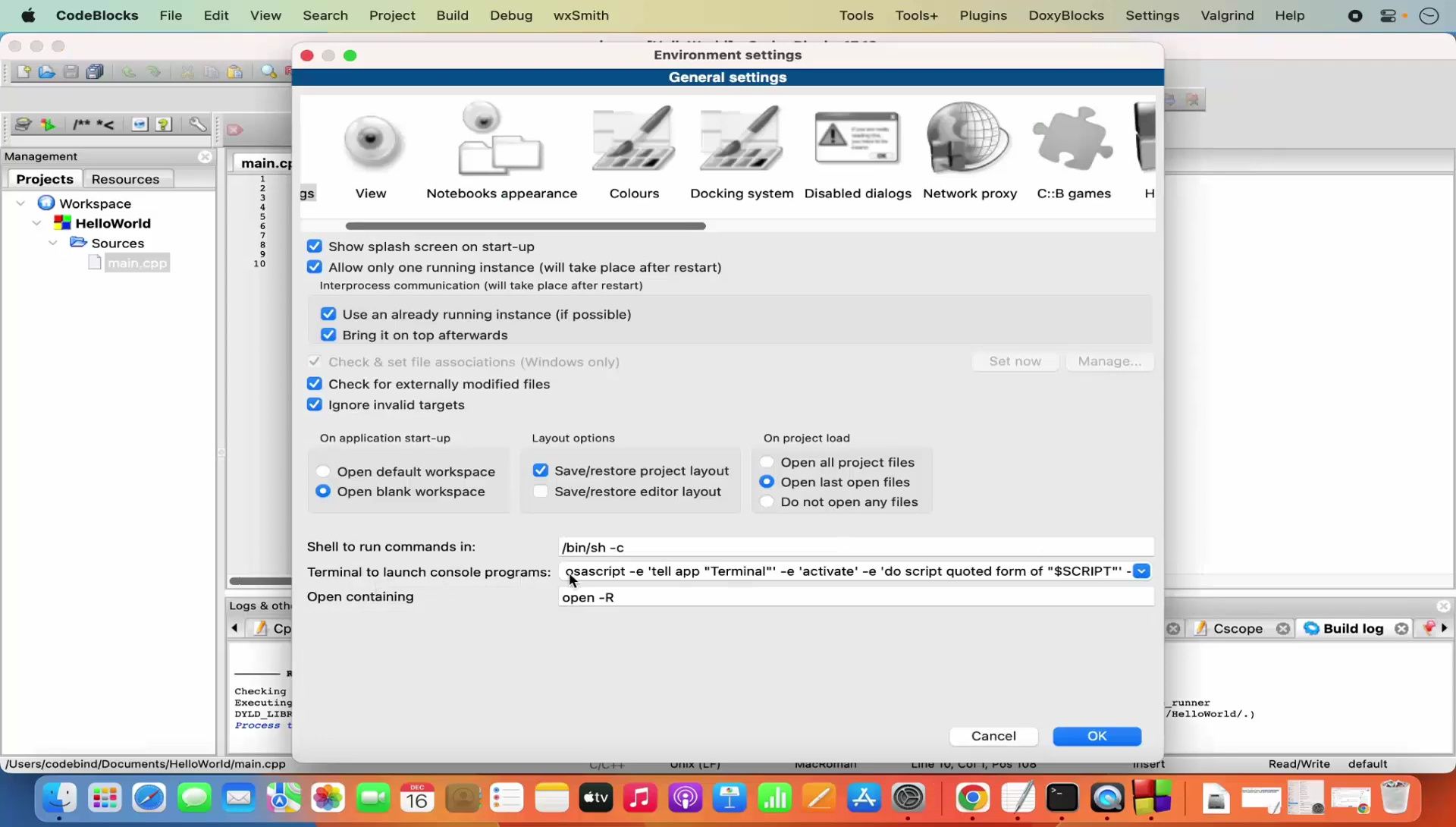This screenshot has width=1456, height=827.
Task: Open Google Chrome from the dock
Action: (x=972, y=797)
